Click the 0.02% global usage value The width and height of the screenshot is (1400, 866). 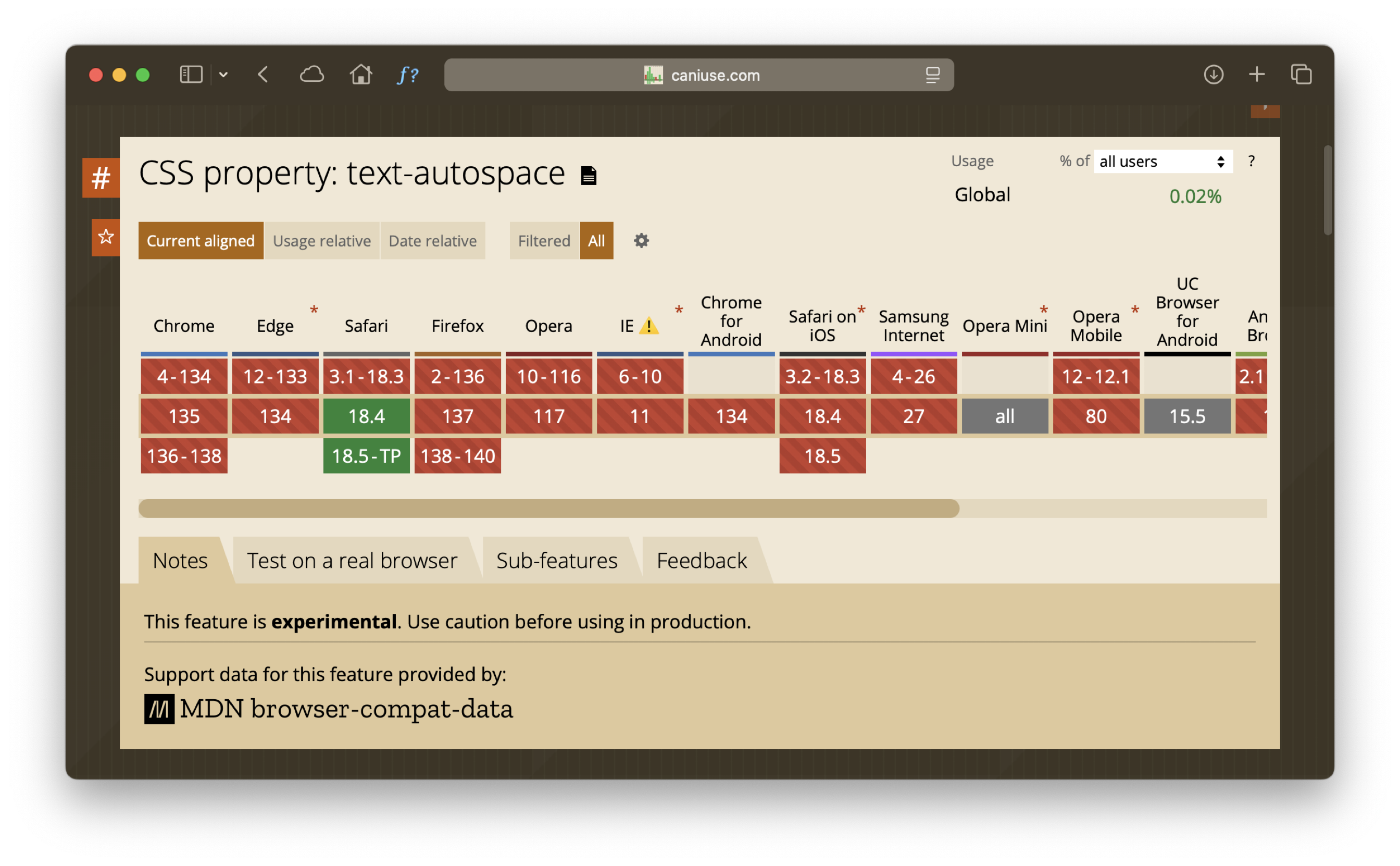point(1195,196)
